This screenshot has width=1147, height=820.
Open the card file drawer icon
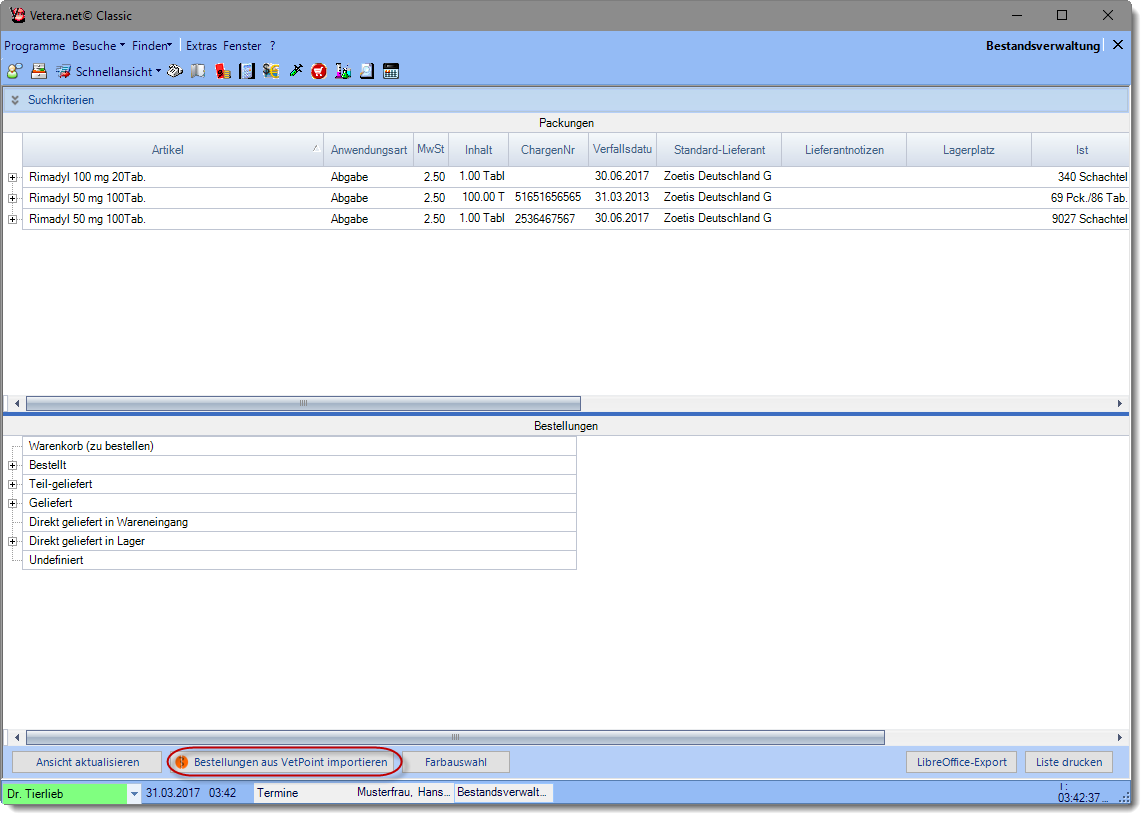39,71
